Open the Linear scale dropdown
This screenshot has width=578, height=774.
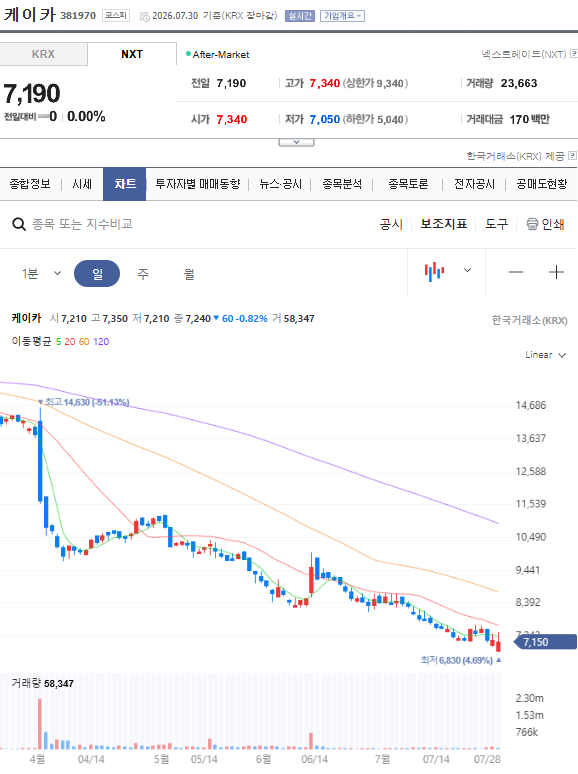[x=545, y=355]
